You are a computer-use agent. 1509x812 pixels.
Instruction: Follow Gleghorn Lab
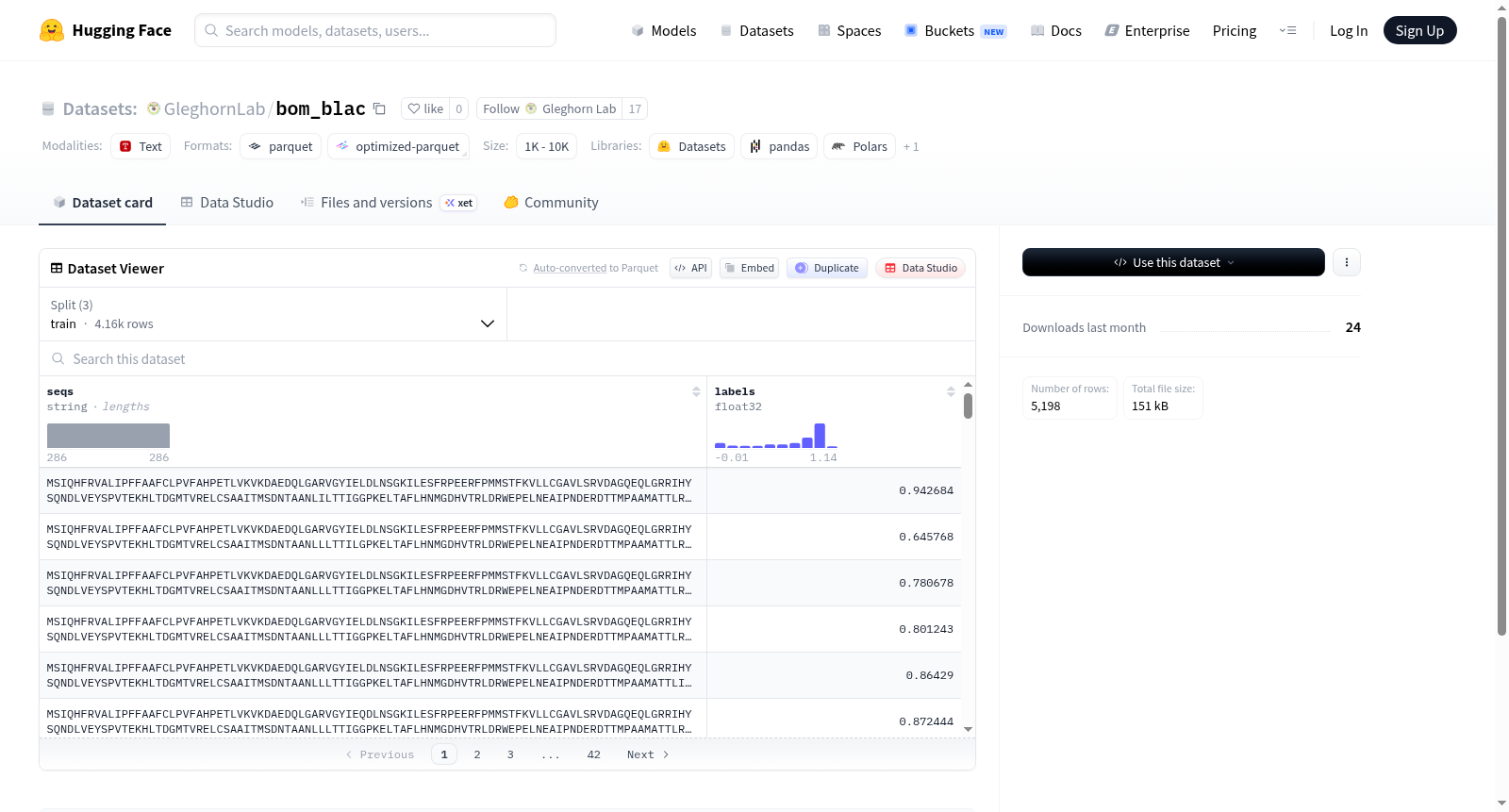click(549, 108)
